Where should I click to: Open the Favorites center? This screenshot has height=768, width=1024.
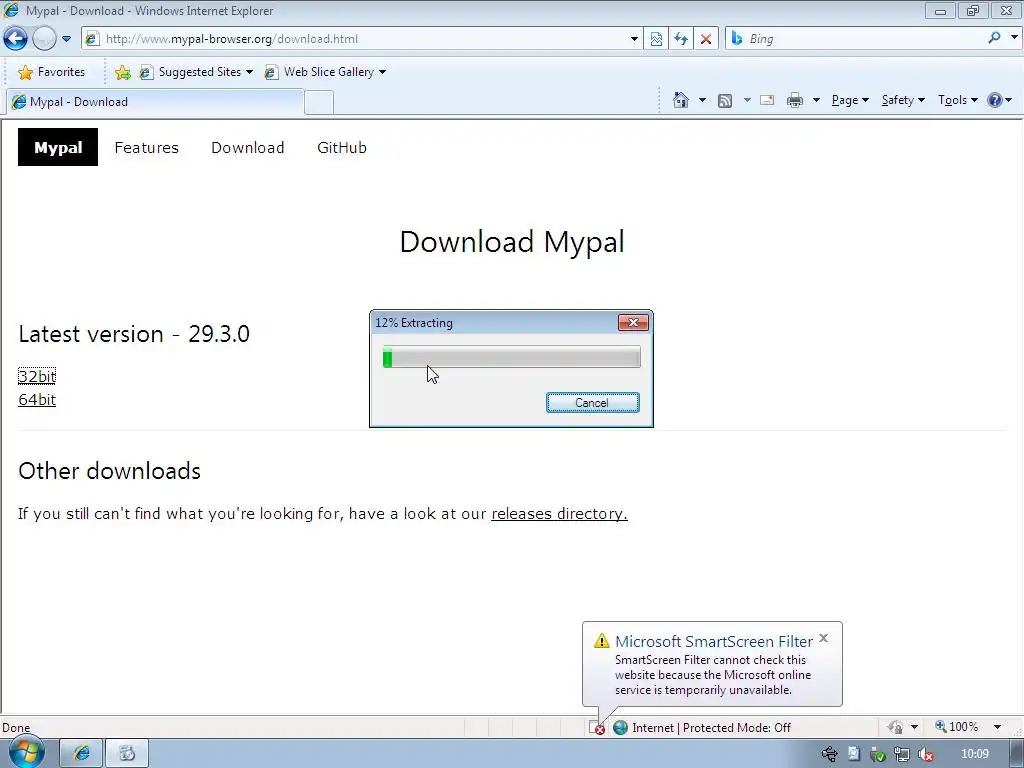(x=52, y=72)
